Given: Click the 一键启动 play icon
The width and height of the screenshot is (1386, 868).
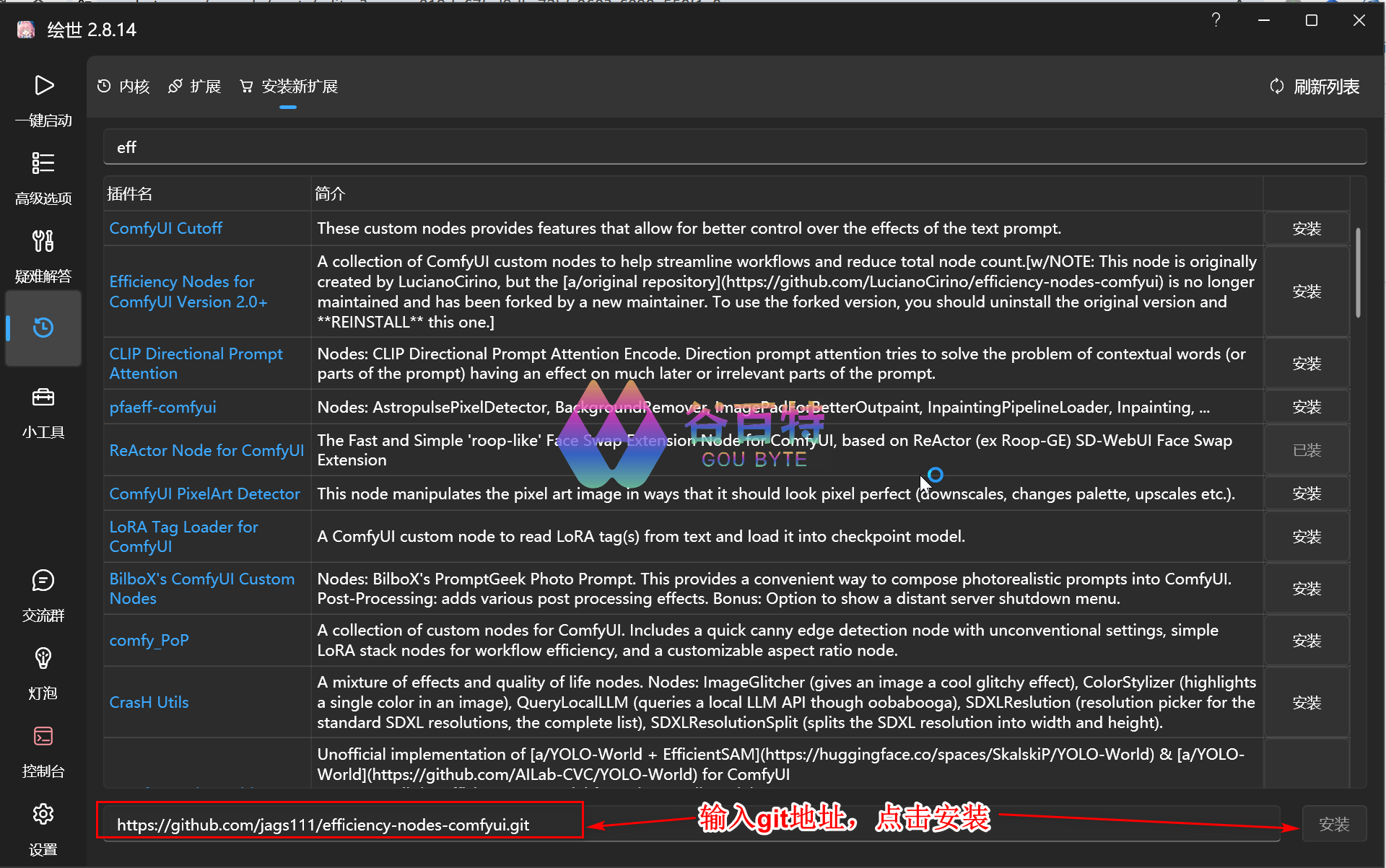Looking at the screenshot, I should [x=43, y=86].
